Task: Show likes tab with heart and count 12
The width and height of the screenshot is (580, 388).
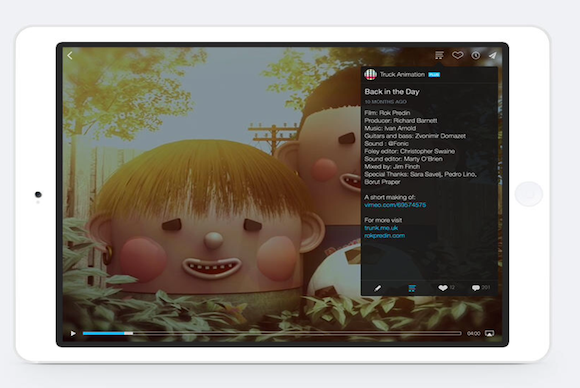Action: point(446,287)
